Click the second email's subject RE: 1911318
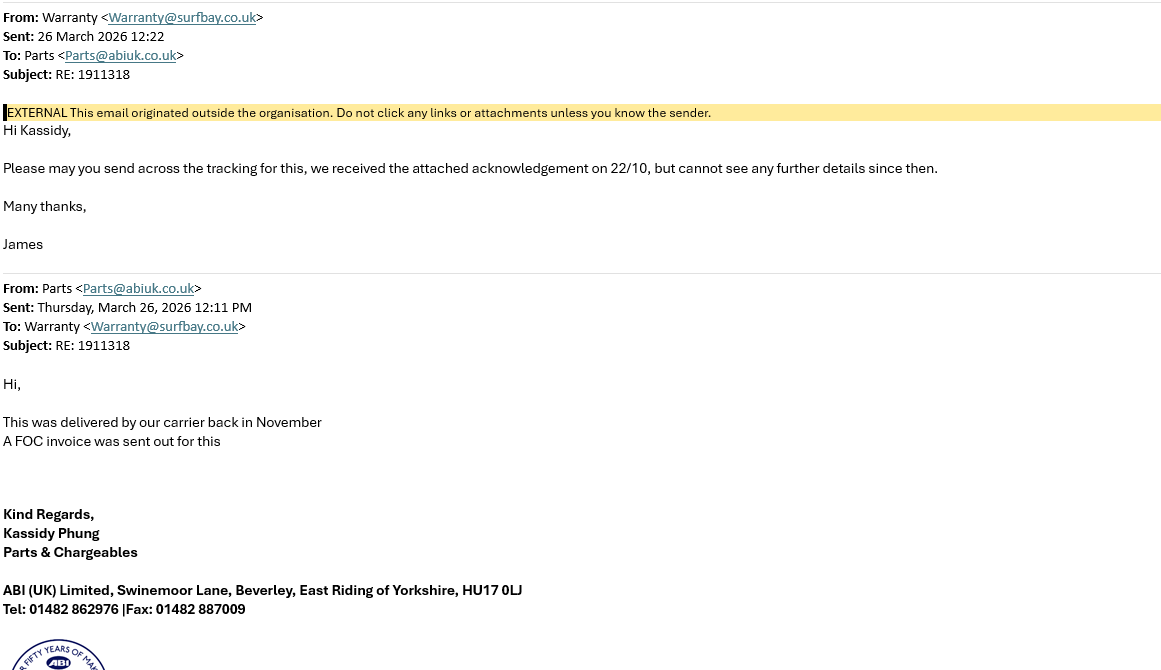This screenshot has height=670, width=1161. [x=92, y=346]
